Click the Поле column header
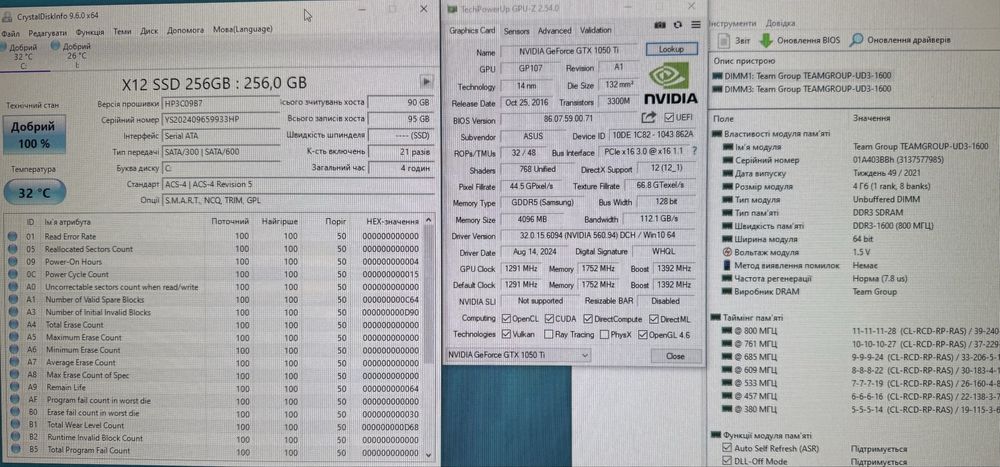 coord(723,119)
